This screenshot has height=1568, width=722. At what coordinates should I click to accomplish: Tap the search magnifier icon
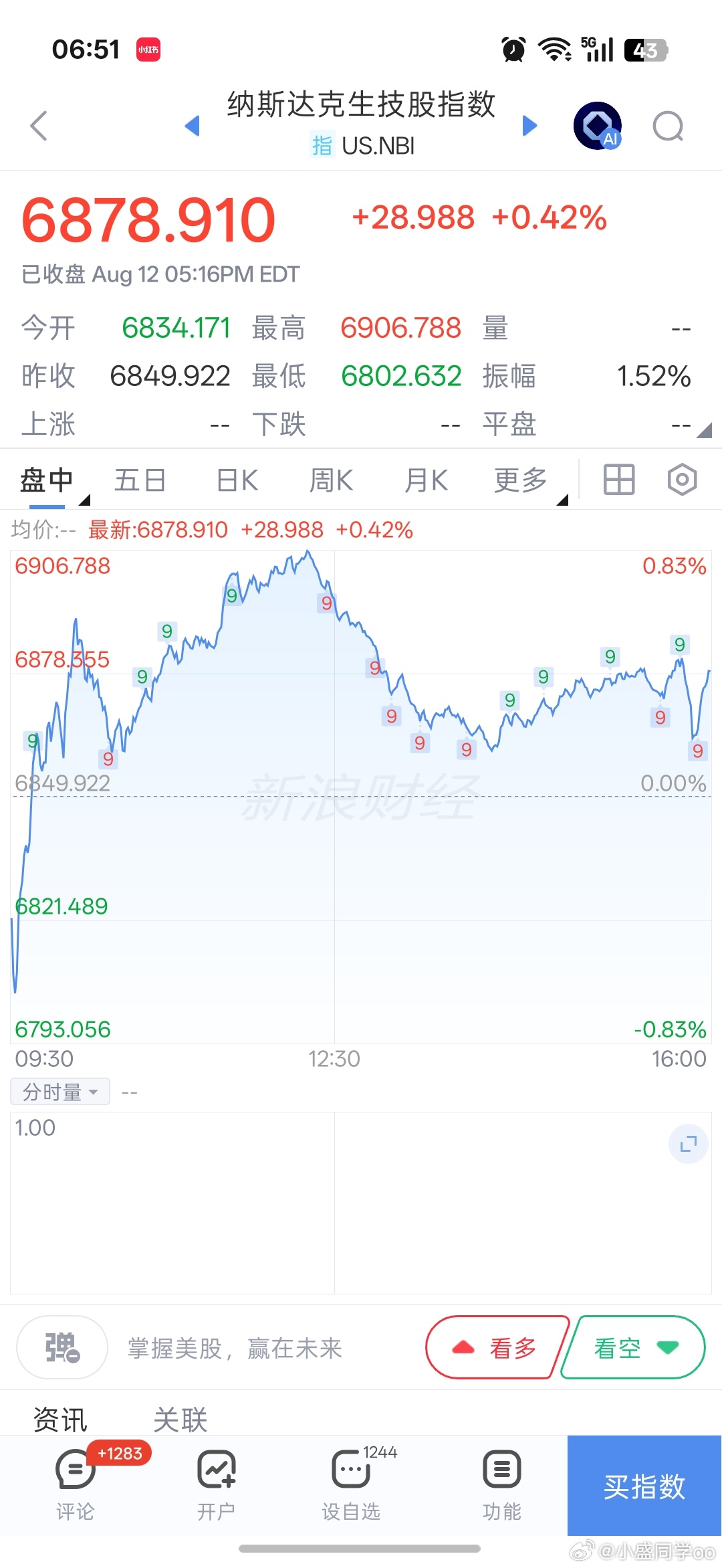[669, 126]
